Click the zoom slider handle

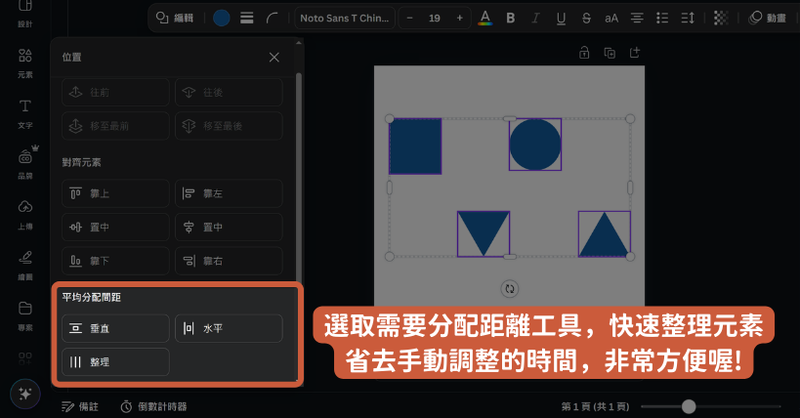point(688,406)
